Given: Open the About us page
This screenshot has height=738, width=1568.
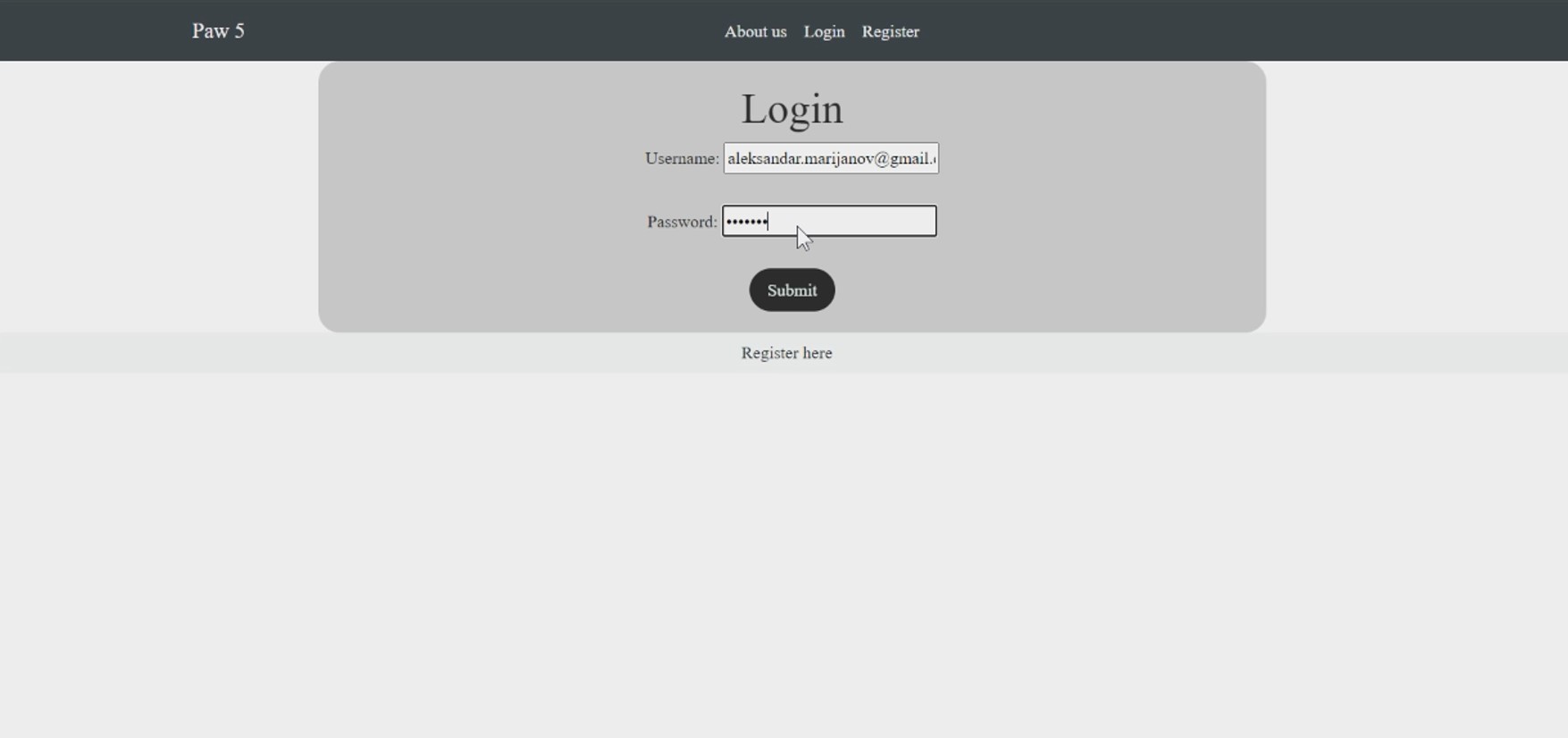Looking at the screenshot, I should pyautogui.click(x=755, y=32).
